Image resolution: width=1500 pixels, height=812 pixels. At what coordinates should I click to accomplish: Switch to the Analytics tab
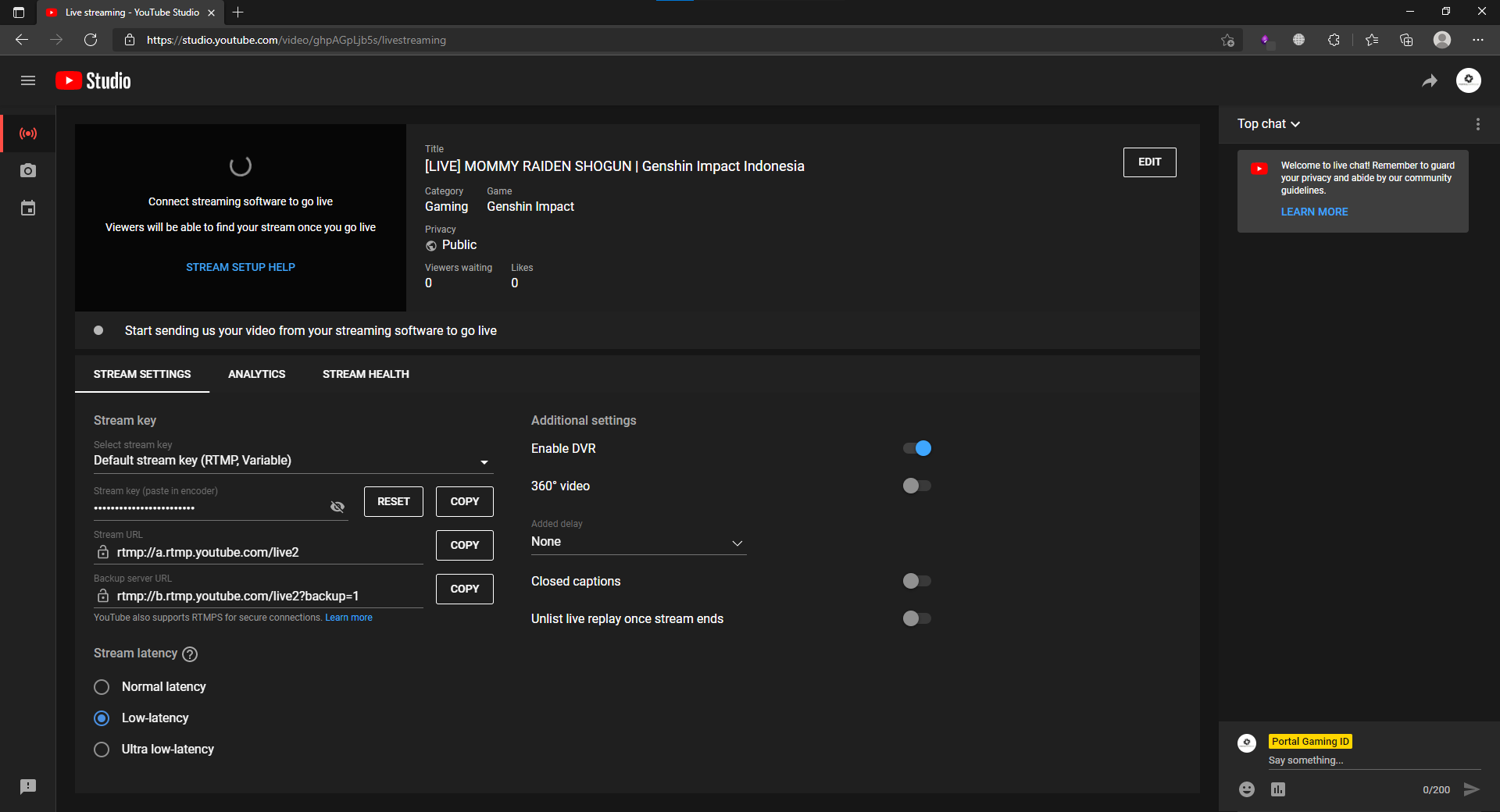point(256,374)
